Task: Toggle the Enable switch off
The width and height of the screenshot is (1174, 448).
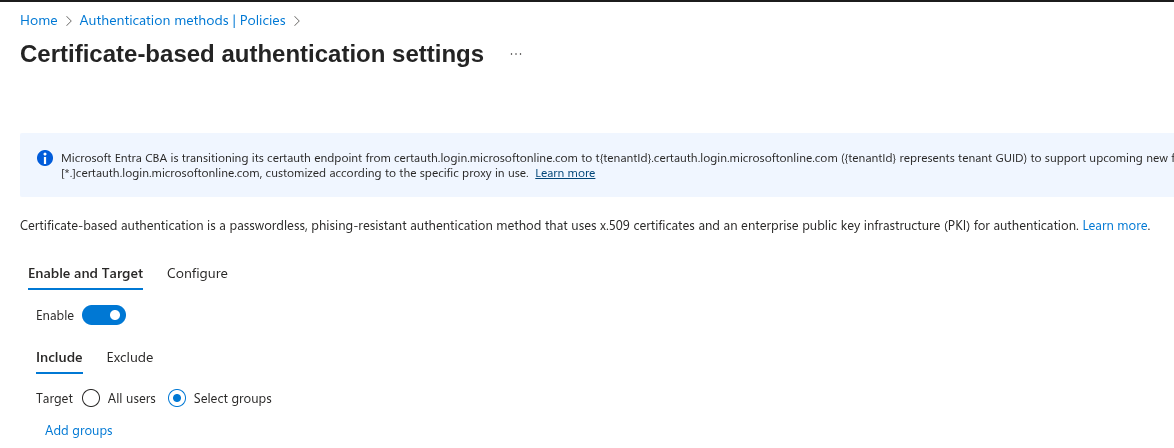Action: tap(104, 315)
